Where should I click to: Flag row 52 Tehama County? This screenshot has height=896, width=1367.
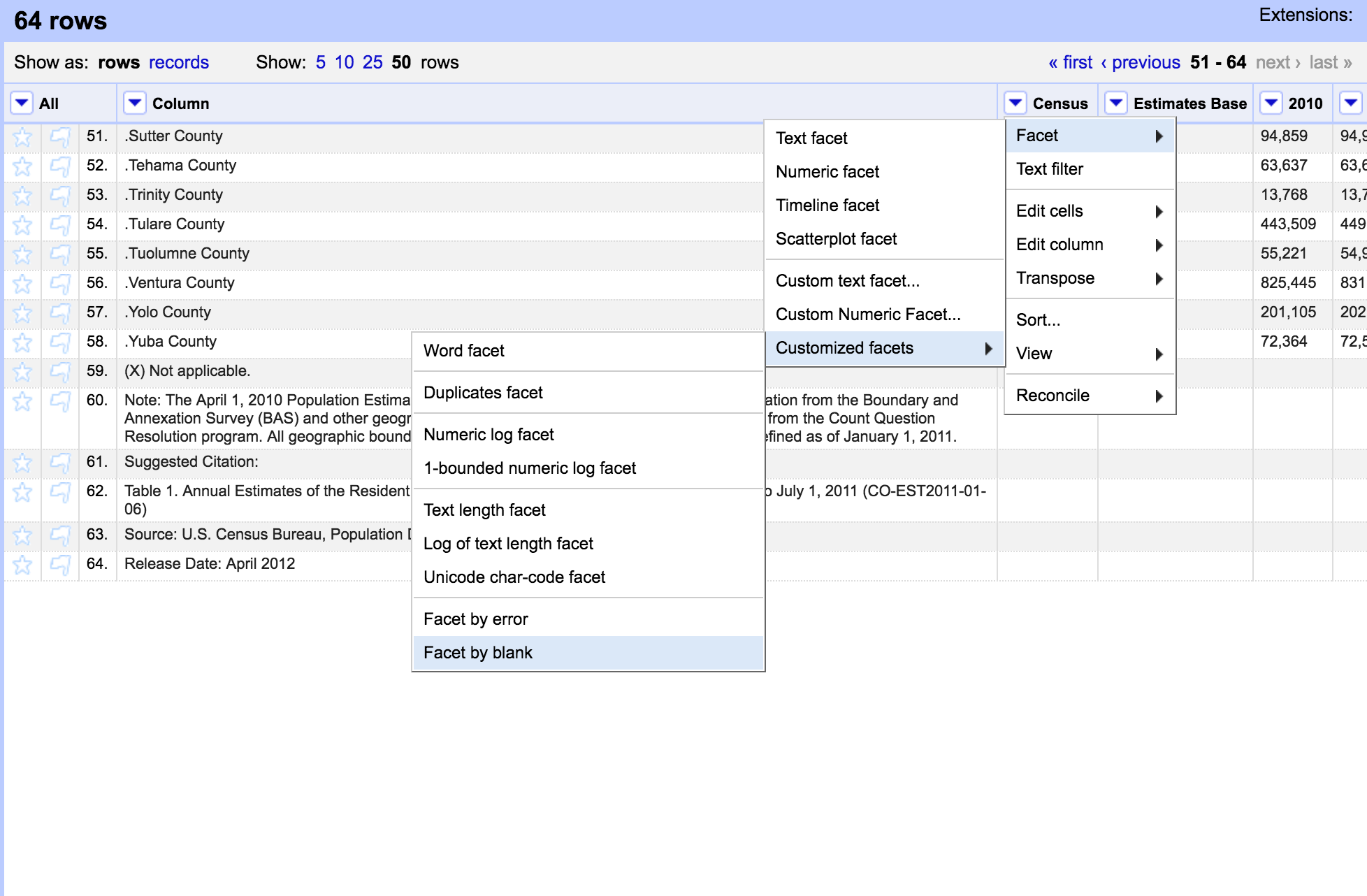point(60,166)
